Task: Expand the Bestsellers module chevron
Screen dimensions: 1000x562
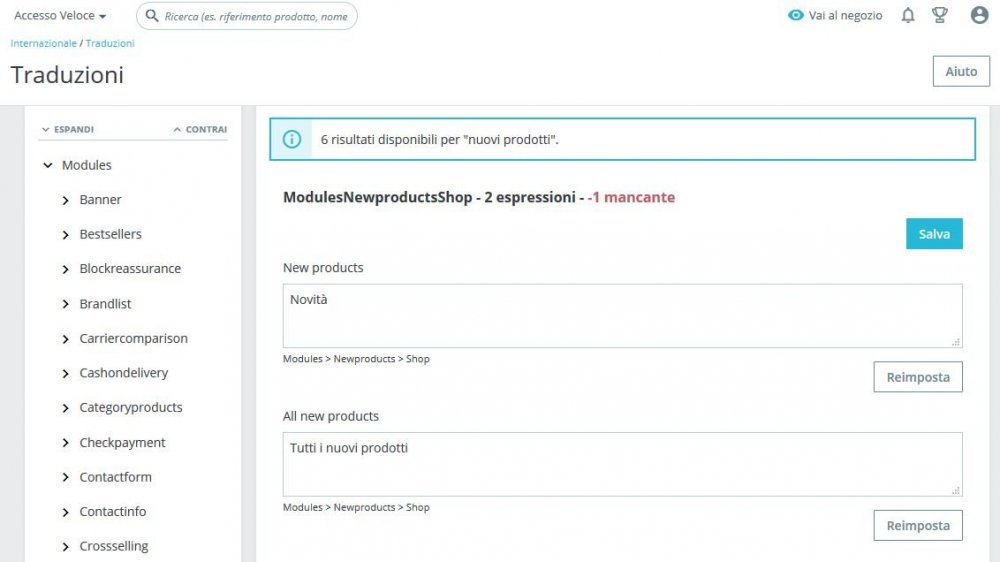Action: coord(66,234)
